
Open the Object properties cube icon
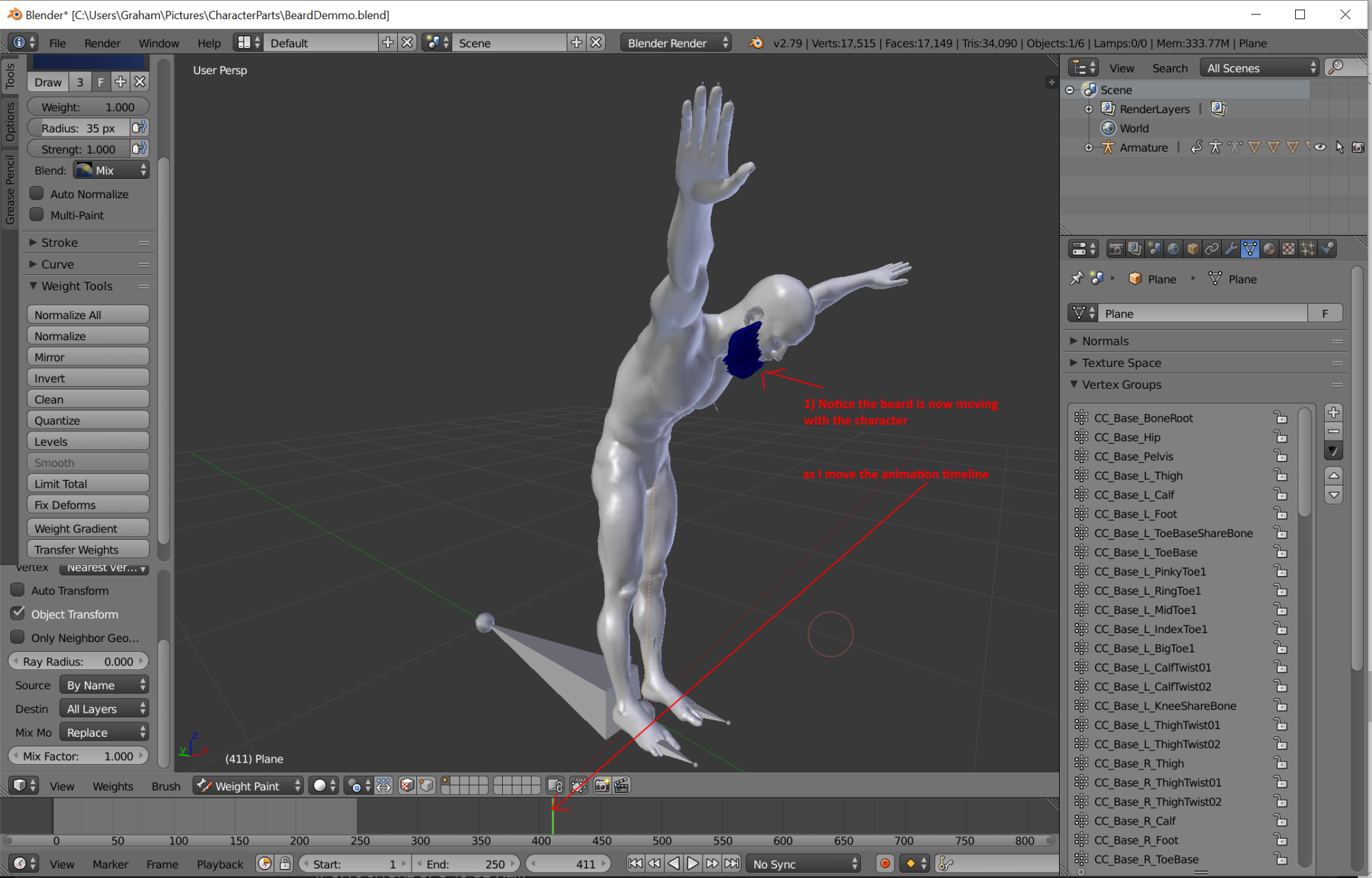(x=1192, y=249)
